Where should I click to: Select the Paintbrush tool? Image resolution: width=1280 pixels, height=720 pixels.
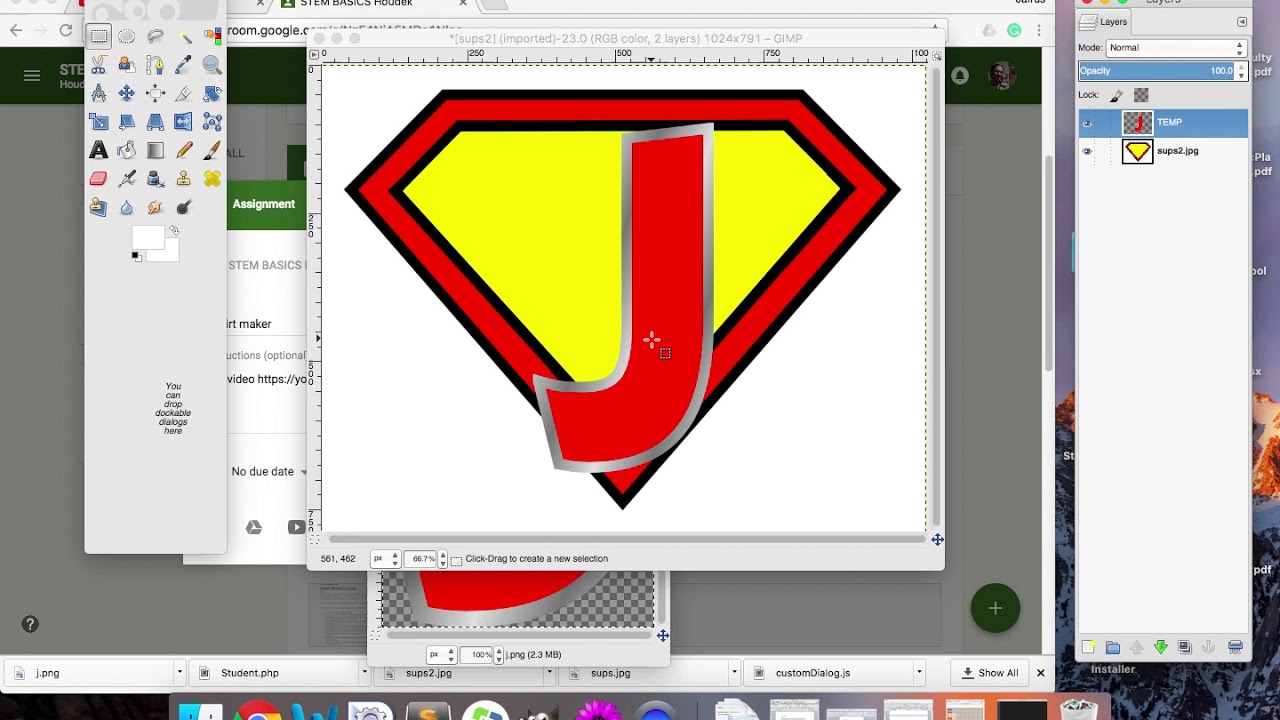pyautogui.click(x=212, y=150)
